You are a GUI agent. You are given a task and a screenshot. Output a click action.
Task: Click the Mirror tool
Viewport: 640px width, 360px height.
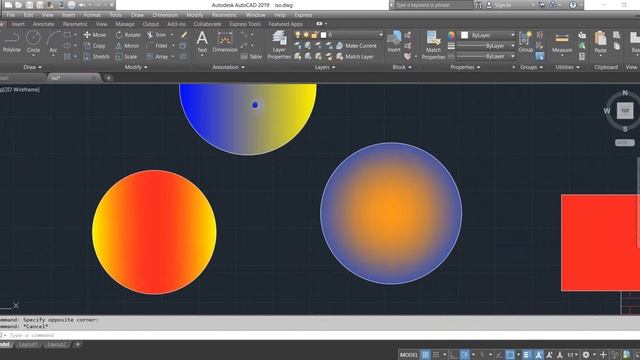click(127, 46)
